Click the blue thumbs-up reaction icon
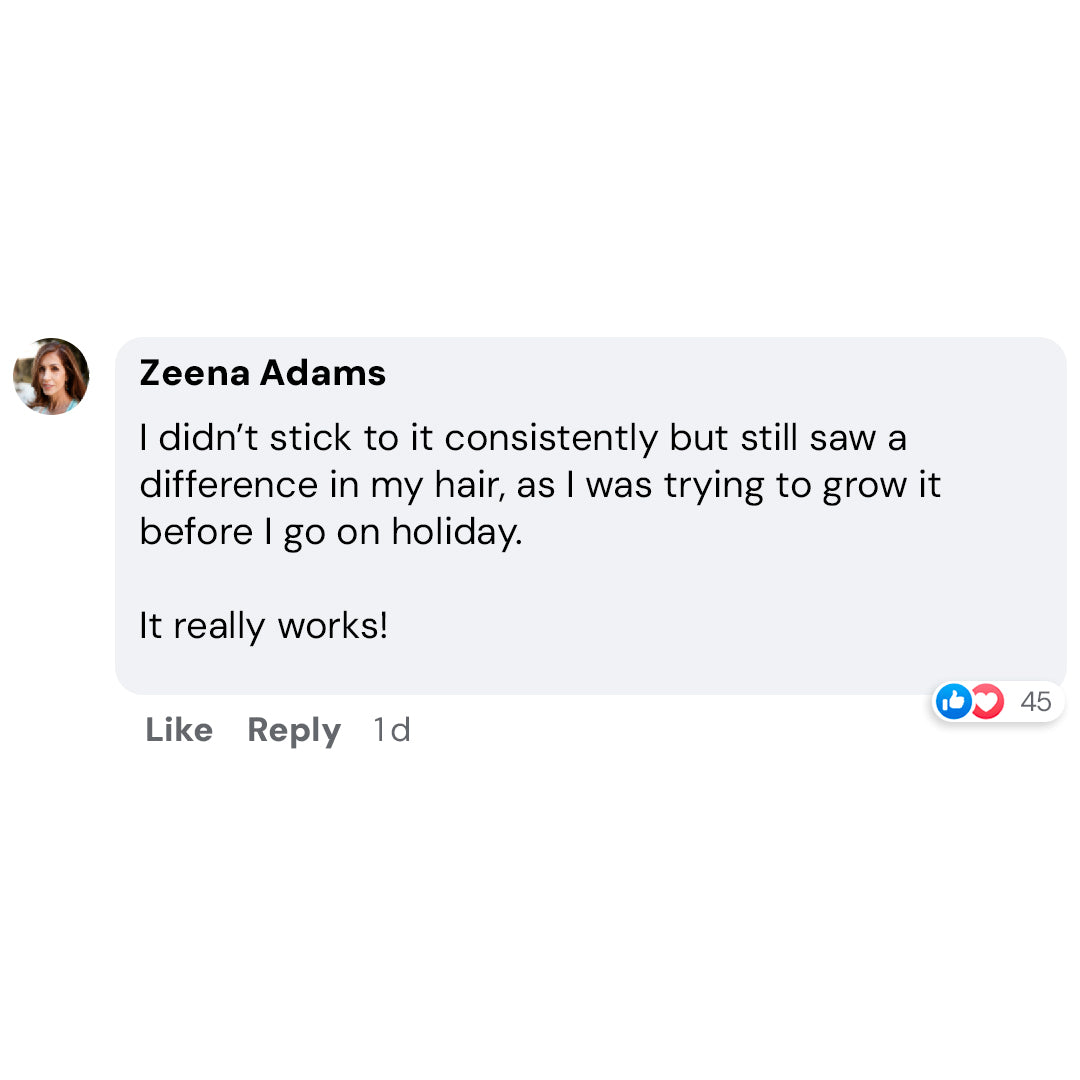The height and width of the screenshot is (1080, 1080). [954, 702]
